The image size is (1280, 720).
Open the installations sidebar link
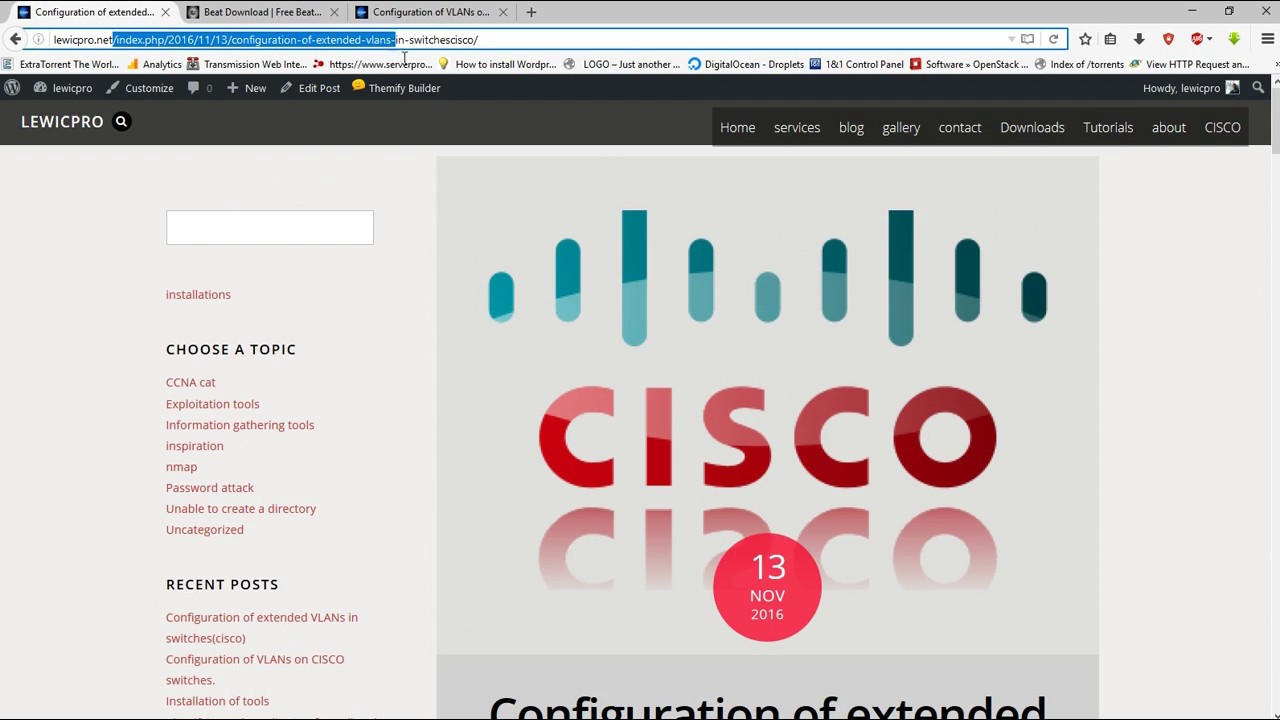click(x=198, y=295)
